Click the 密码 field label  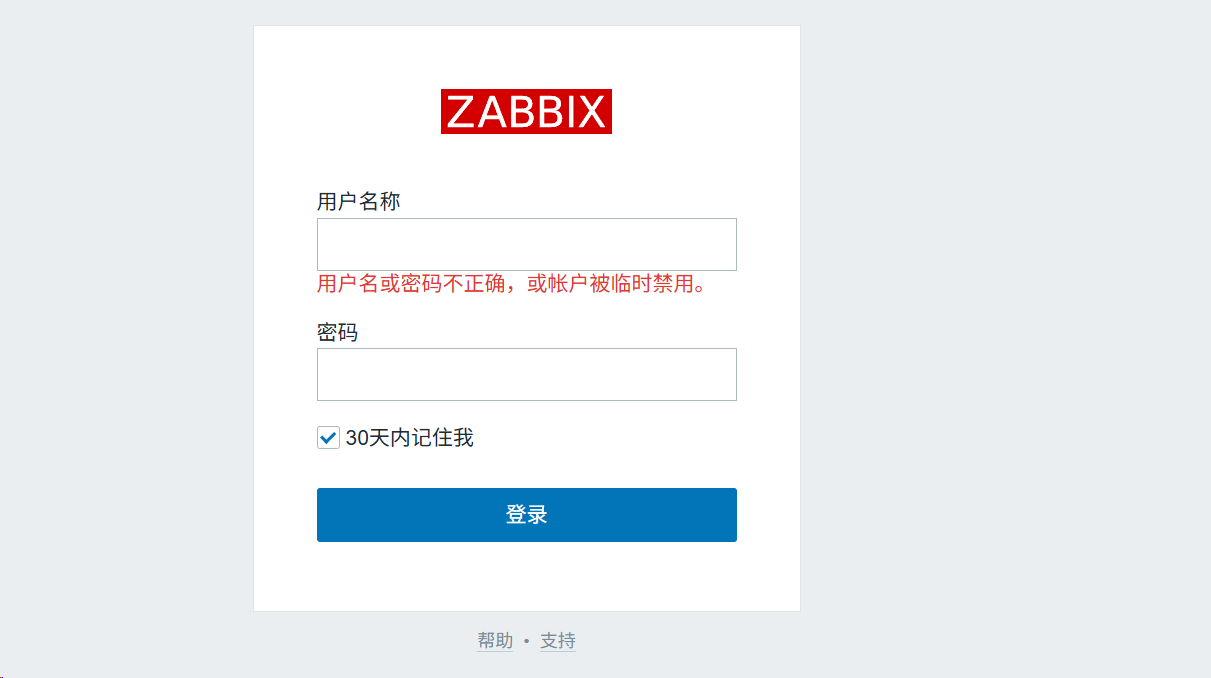pyautogui.click(x=337, y=332)
